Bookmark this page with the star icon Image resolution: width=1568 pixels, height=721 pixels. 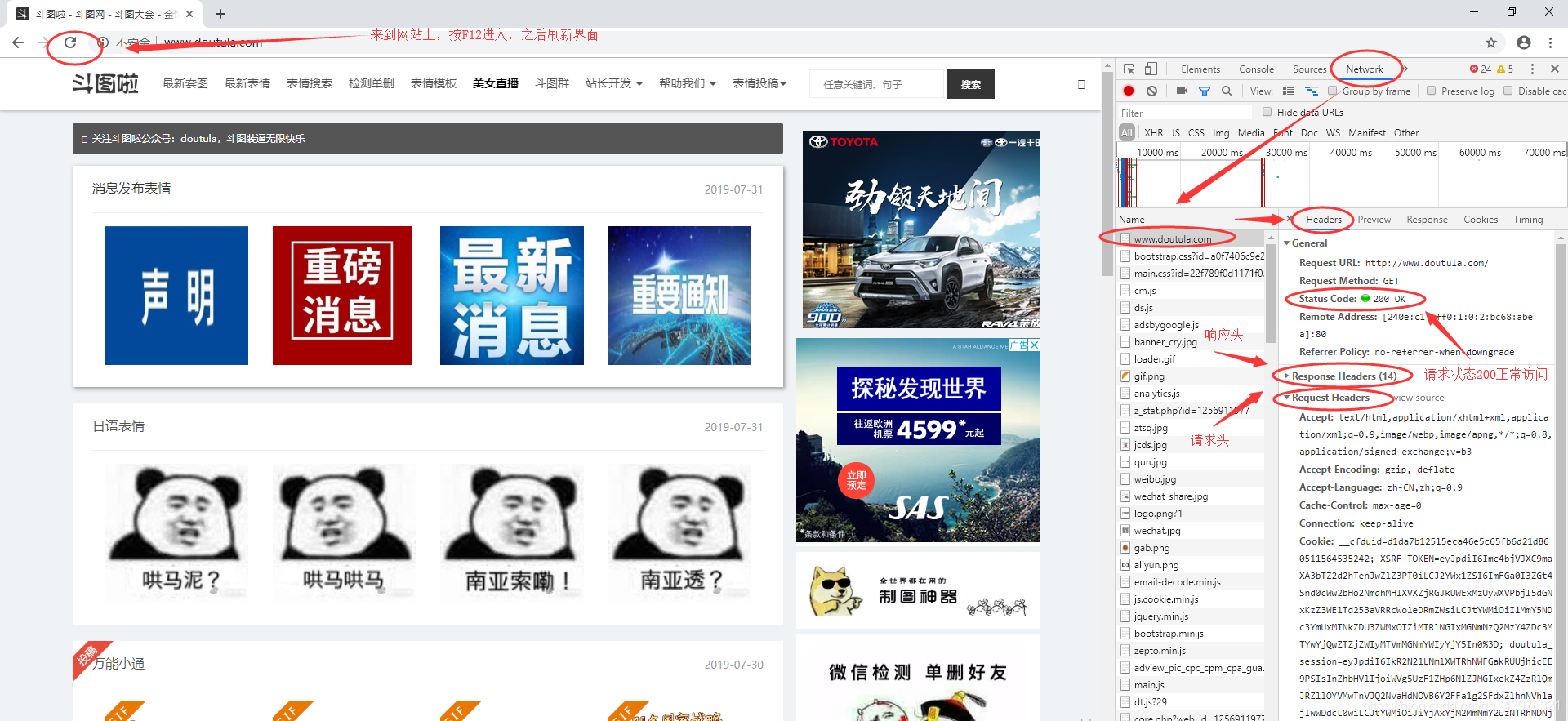click(1491, 42)
